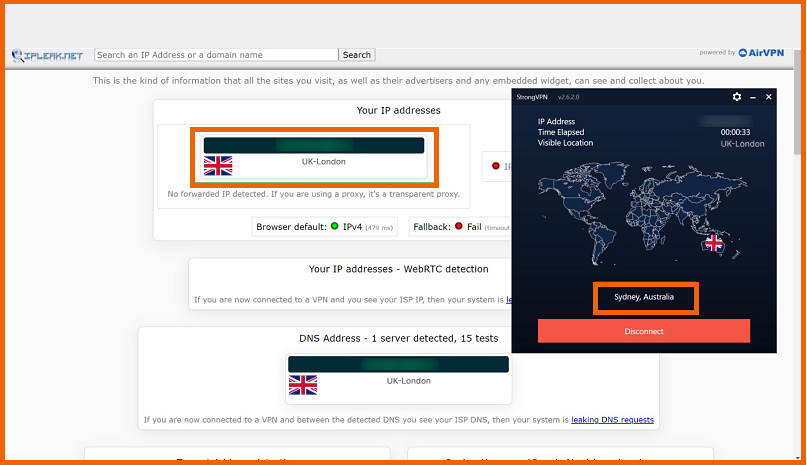
Task: Click UK flag in IP addresses box
Action: (x=218, y=166)
